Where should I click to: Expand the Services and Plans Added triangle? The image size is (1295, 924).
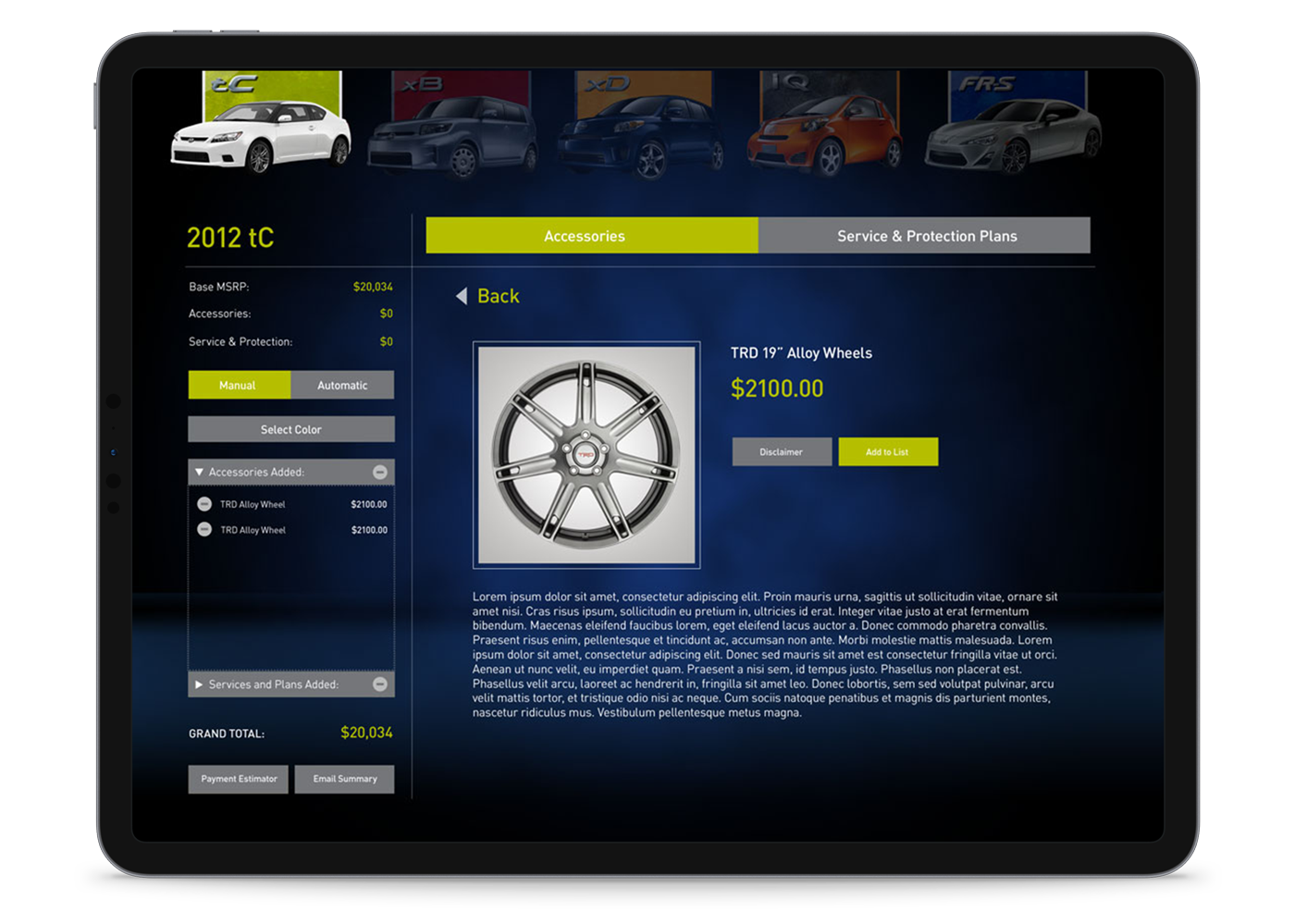point(199,684)
